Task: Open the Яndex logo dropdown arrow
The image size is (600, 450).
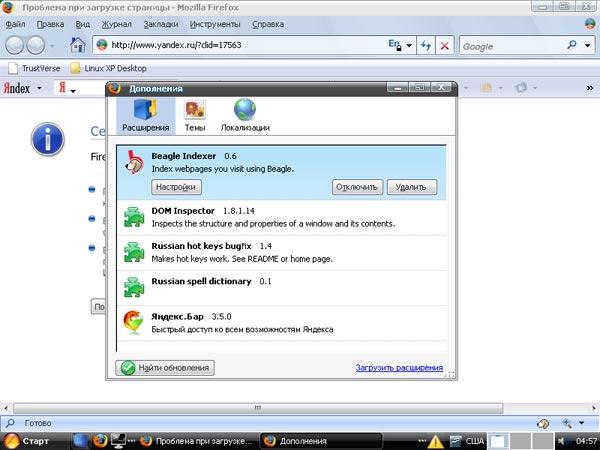Action: click(x=39, y=88)
